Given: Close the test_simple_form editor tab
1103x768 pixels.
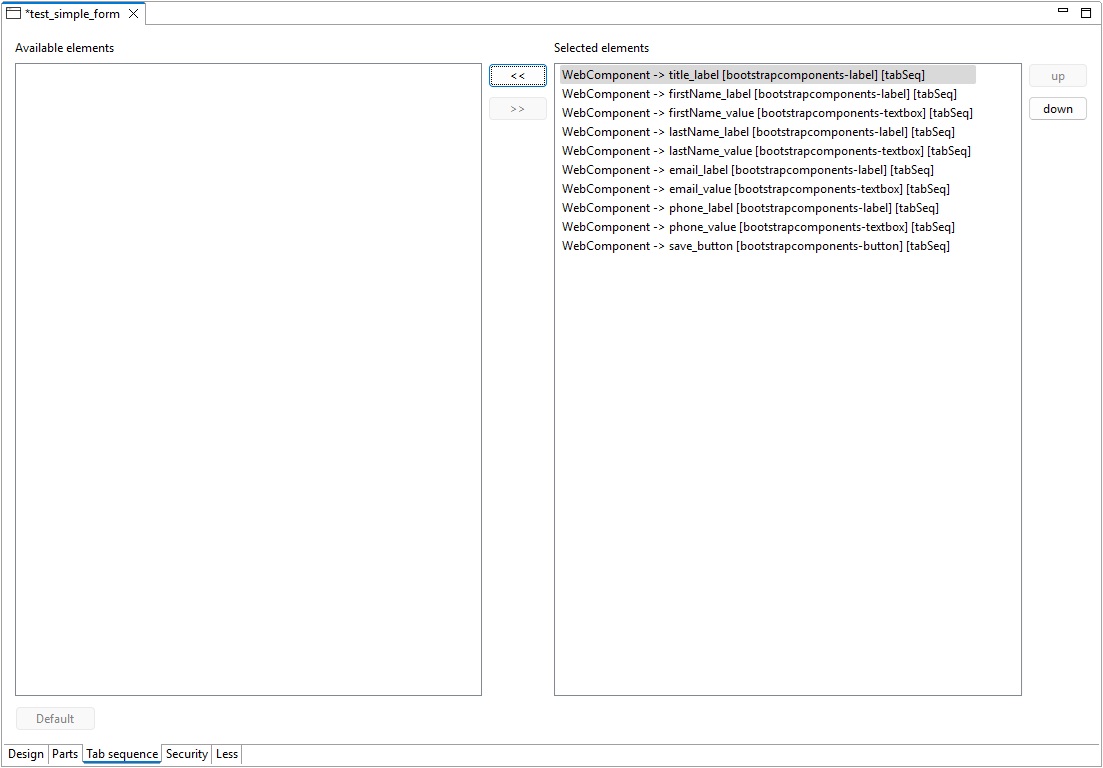Looking at the screenshot, I should pyautogui.click(x=133, y=13).
